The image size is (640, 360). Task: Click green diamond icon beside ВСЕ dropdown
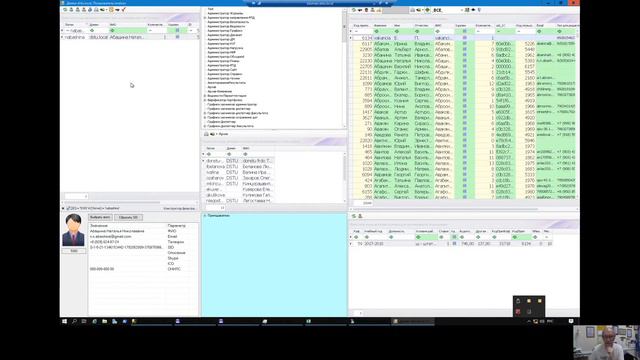pyautogui.click(x=427, y=10)
